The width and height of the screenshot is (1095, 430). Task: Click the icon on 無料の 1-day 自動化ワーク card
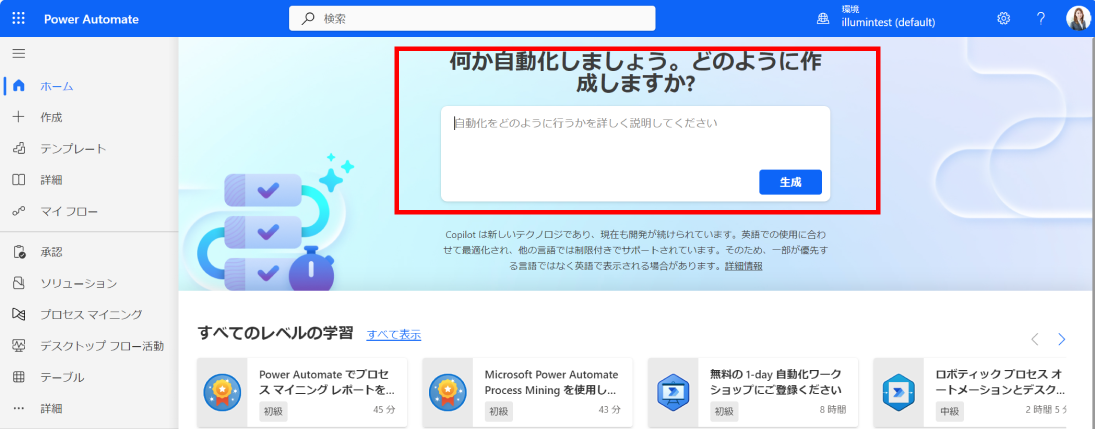(673, 392)
